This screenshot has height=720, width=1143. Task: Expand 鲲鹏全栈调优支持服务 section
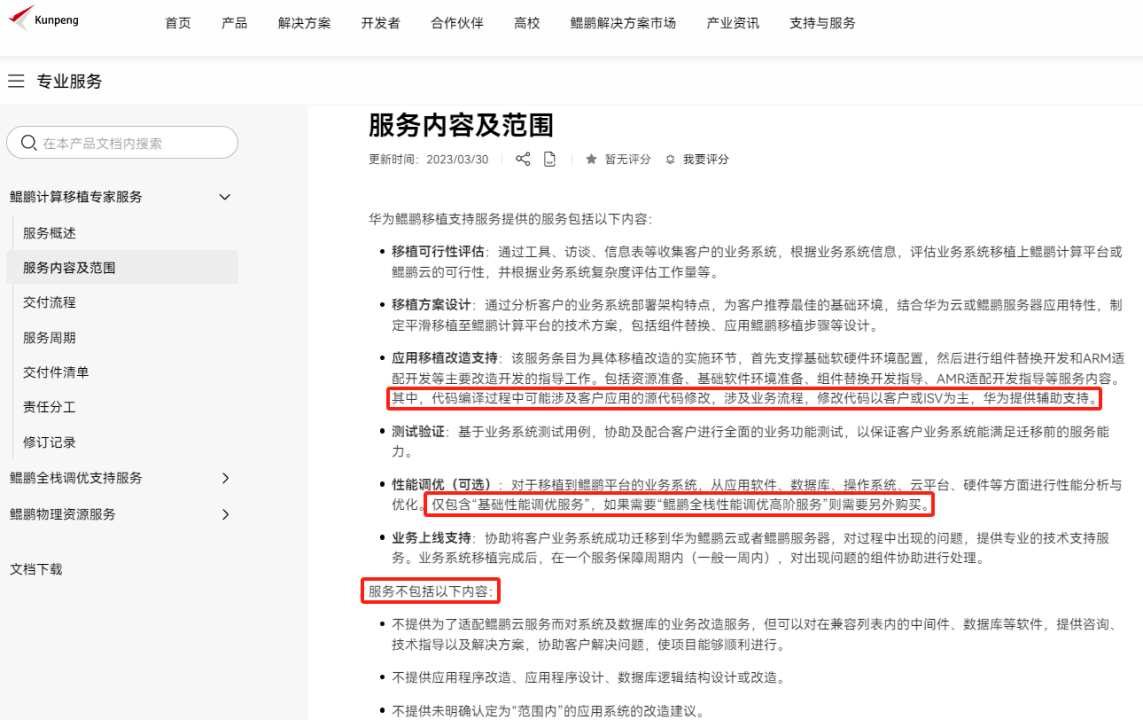pyautogui.click(x=225, y=478)
